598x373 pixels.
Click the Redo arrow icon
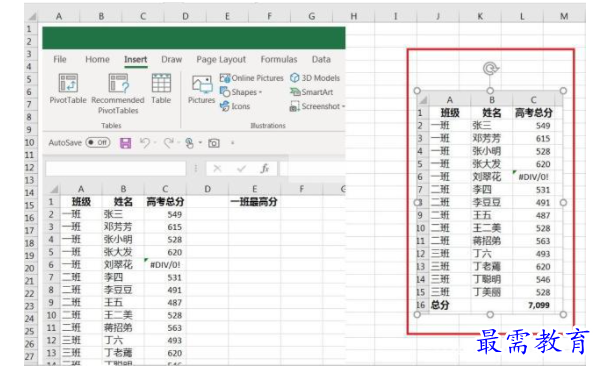(169, 143)
